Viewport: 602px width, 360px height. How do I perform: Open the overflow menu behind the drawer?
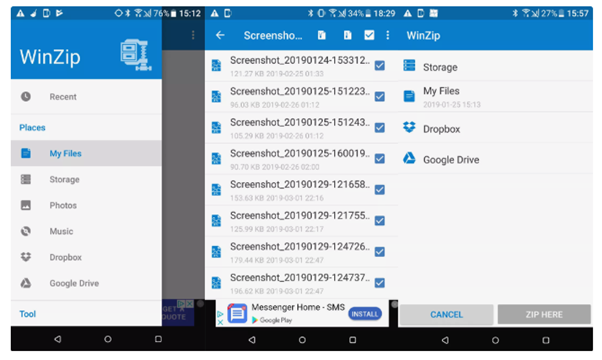tap(193, 35)
